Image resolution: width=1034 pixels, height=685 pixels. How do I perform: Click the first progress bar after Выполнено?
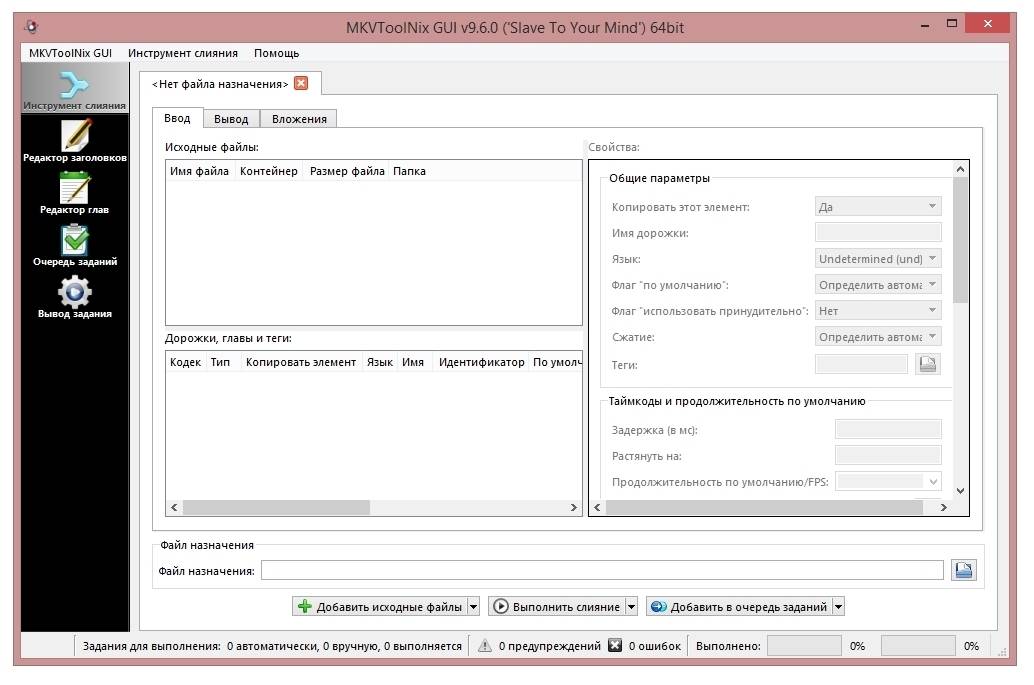pyautogui.click(x=805, y=645)
